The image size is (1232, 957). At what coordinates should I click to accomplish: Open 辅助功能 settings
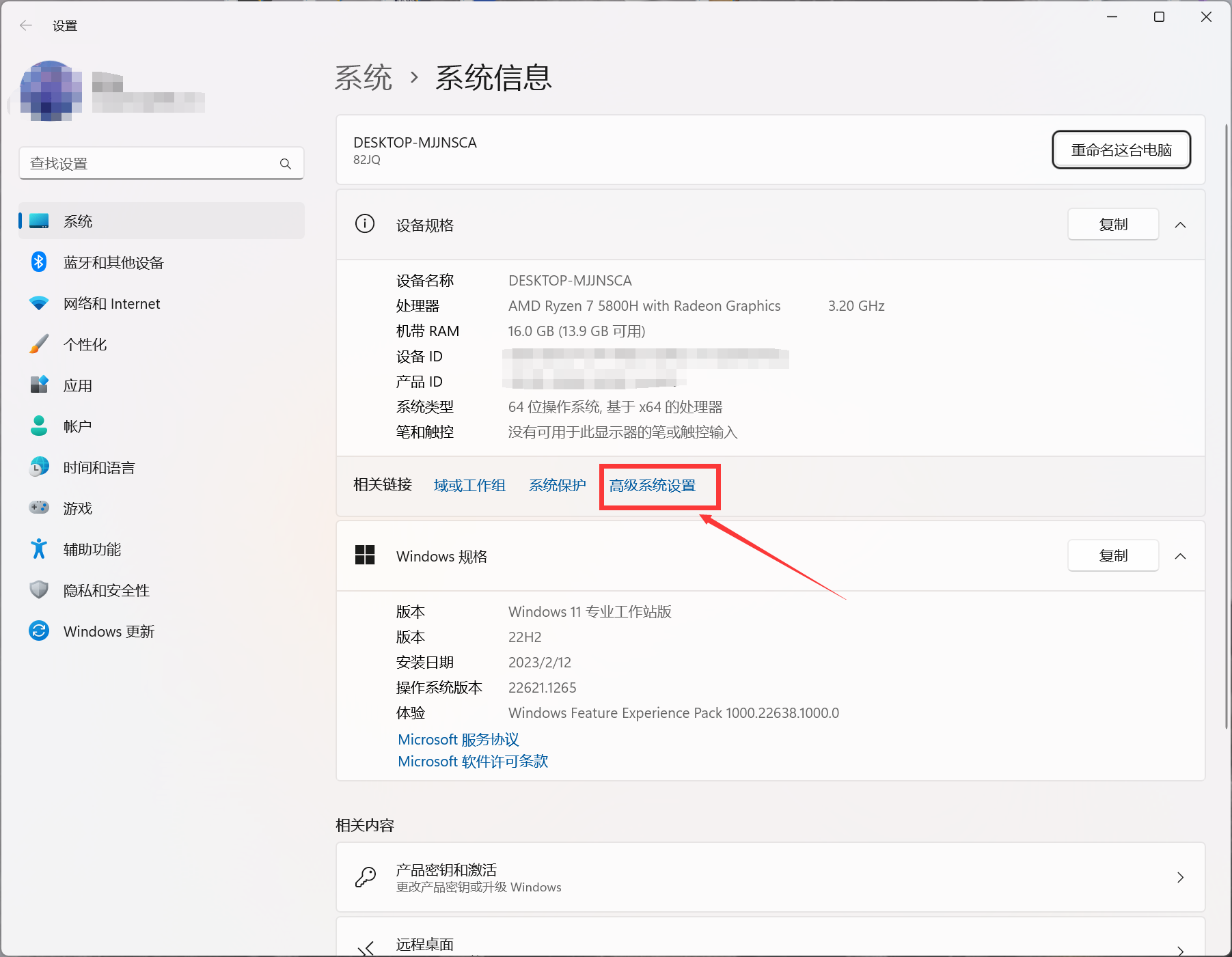click(161, 549)
